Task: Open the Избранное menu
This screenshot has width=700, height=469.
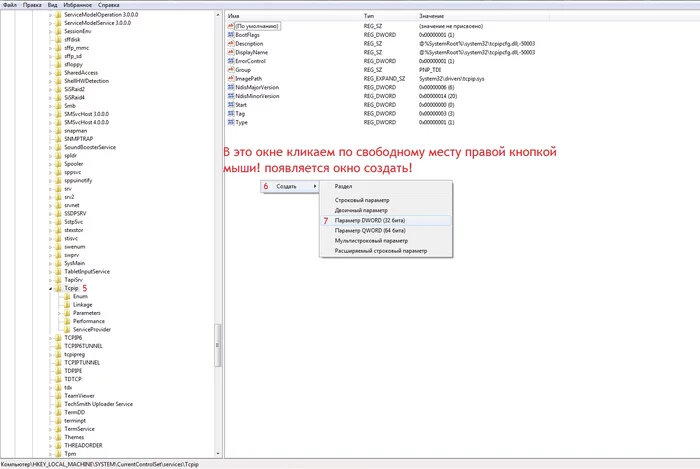Action: 78,5
